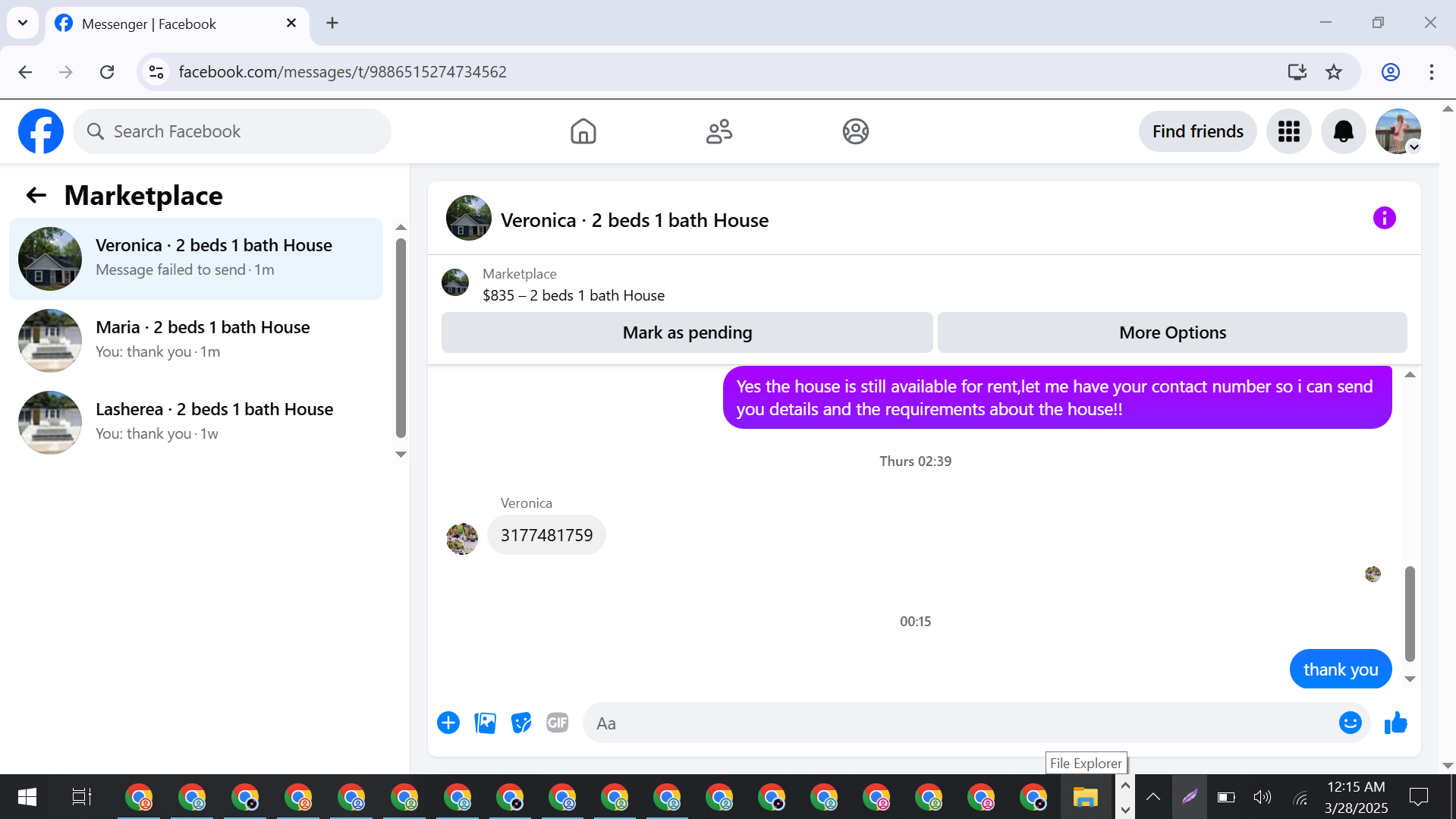This screenshot has width=1456, height=819.
Task: Reload the page
Action: 107,72
